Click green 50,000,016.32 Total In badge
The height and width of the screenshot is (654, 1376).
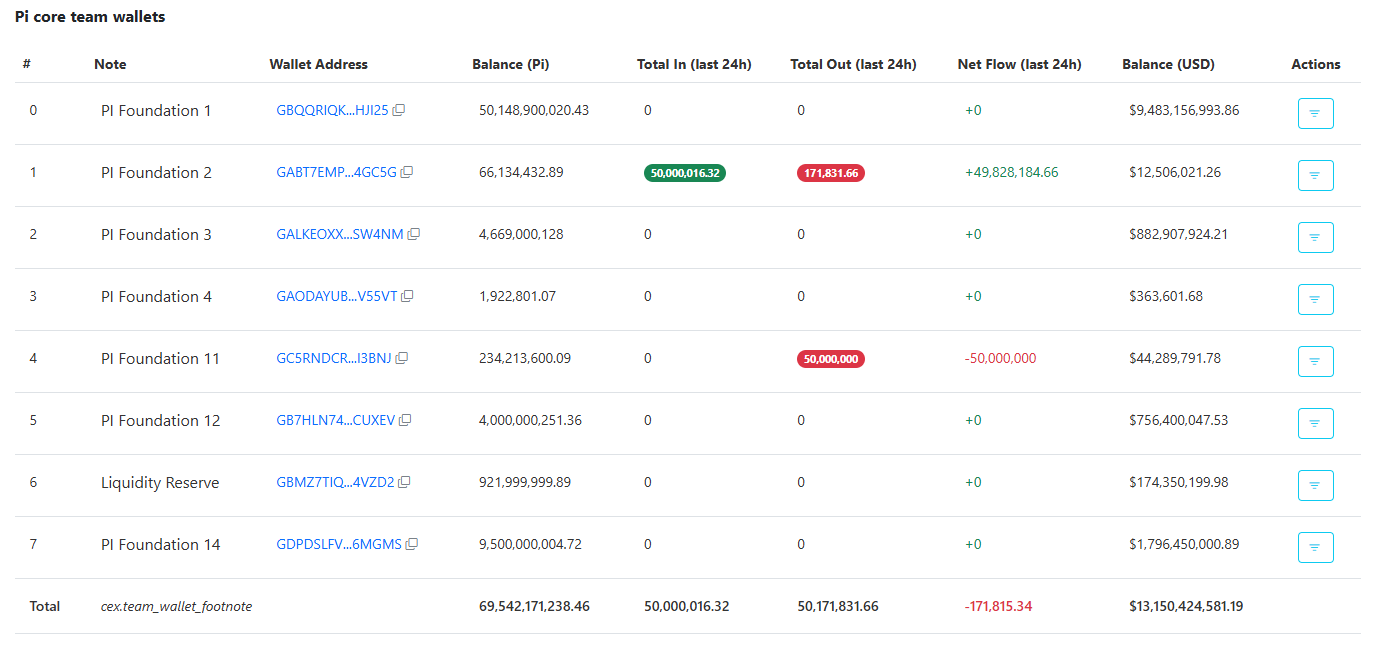coord(685,173)
